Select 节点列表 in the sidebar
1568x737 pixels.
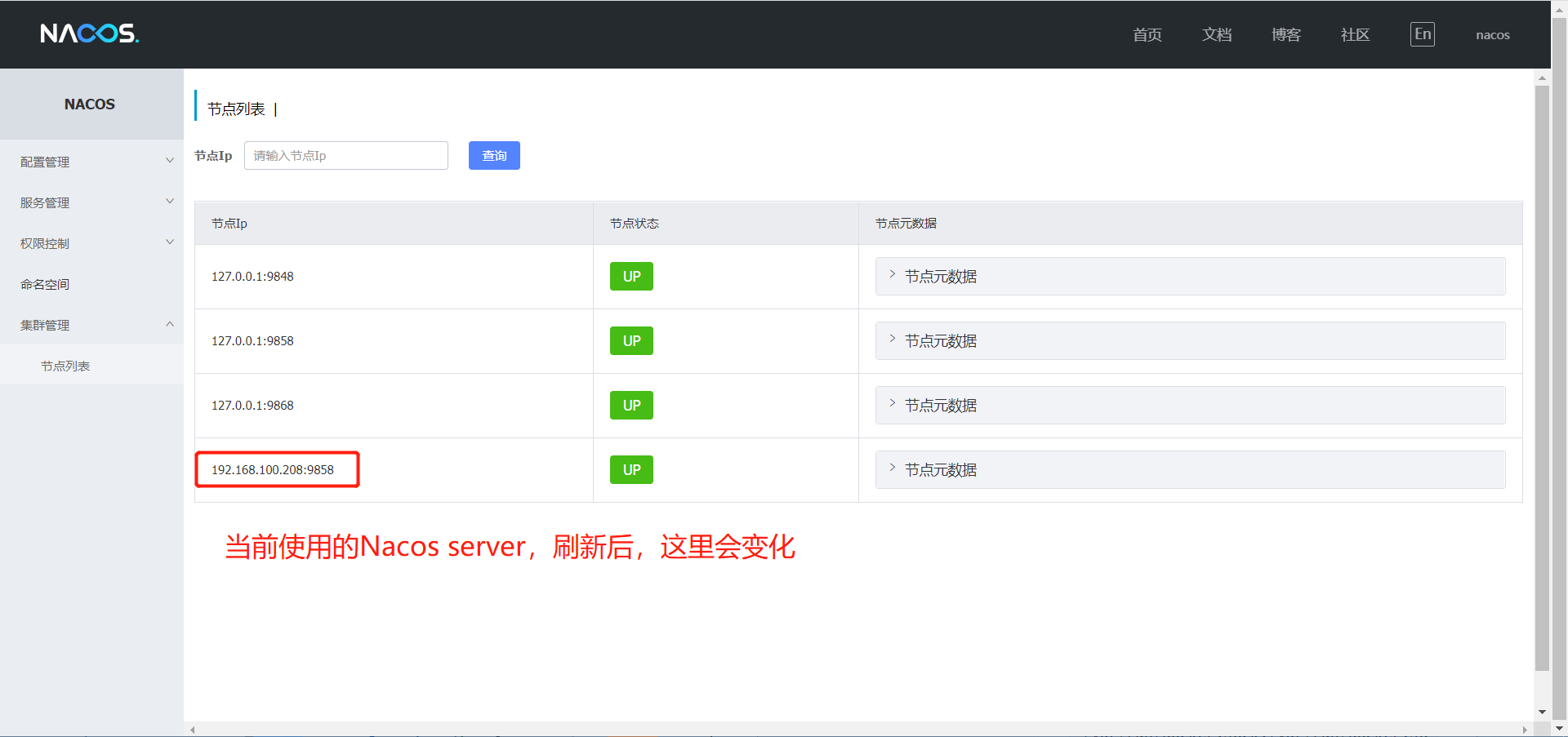pos(91,366)
